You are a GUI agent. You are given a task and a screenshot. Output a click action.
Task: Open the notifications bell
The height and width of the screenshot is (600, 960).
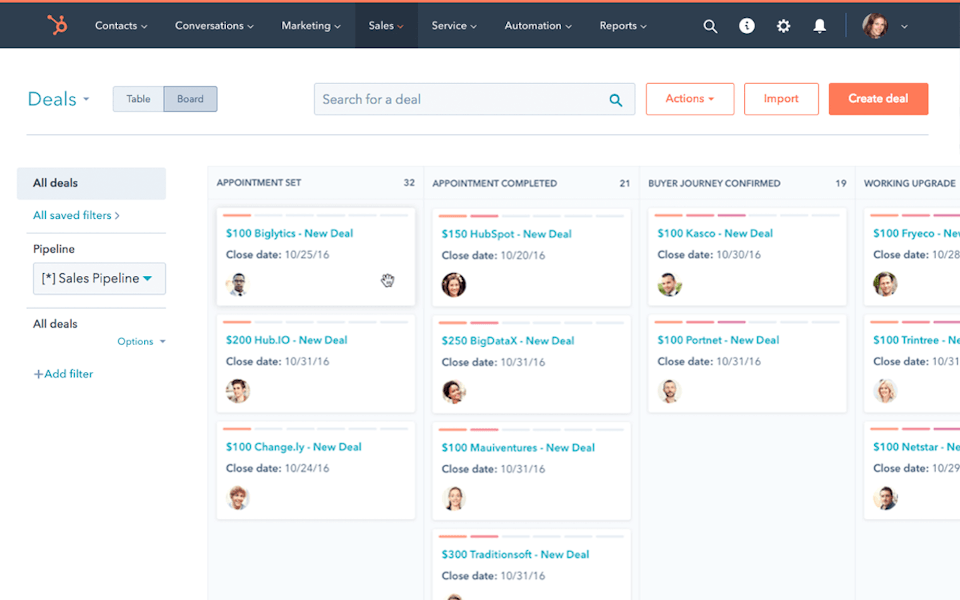819,26
